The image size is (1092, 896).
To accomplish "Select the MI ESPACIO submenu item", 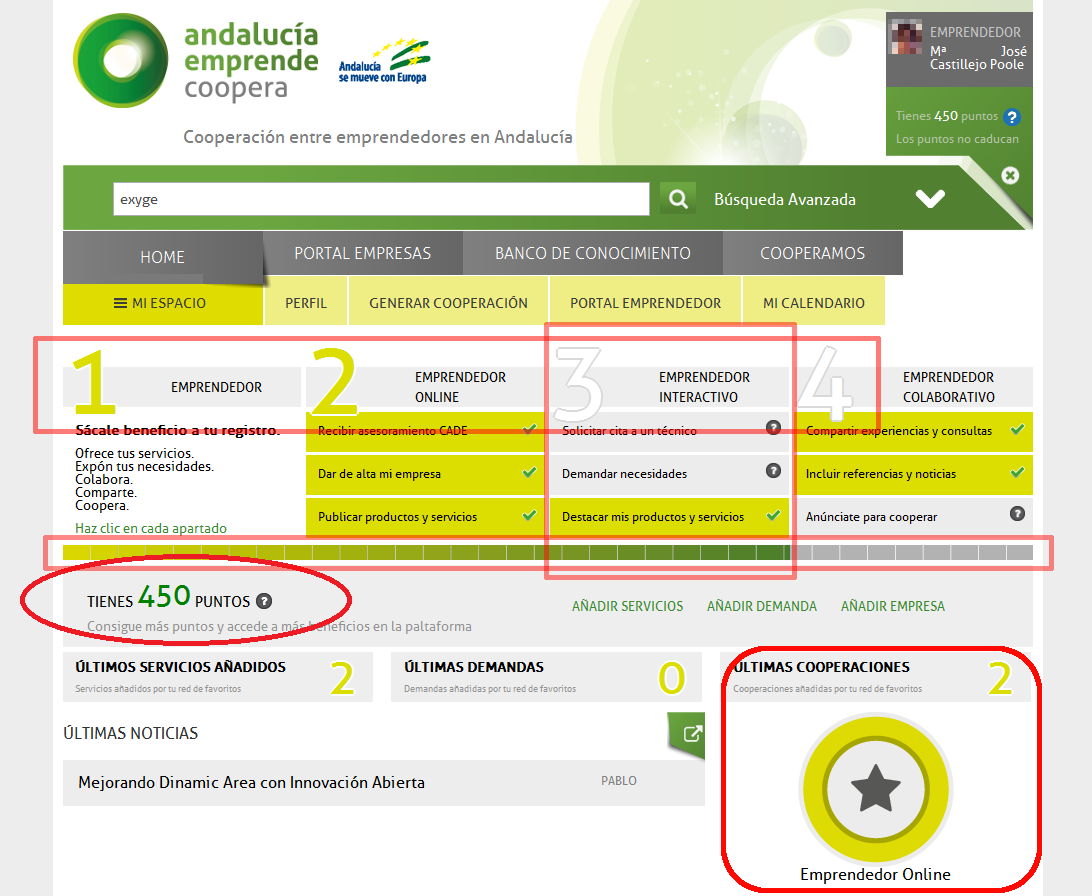I will (163, 304).
